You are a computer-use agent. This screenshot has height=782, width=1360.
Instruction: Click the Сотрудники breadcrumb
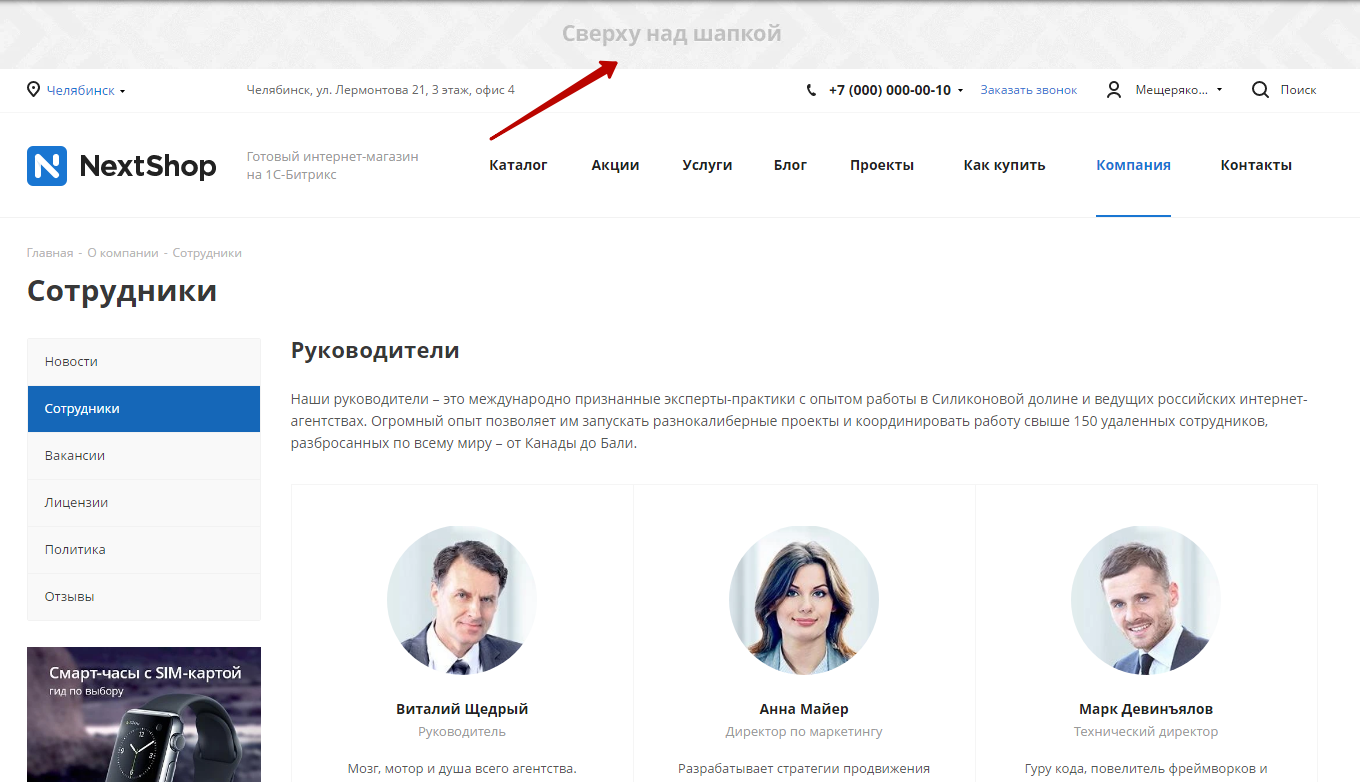[207, 253]
